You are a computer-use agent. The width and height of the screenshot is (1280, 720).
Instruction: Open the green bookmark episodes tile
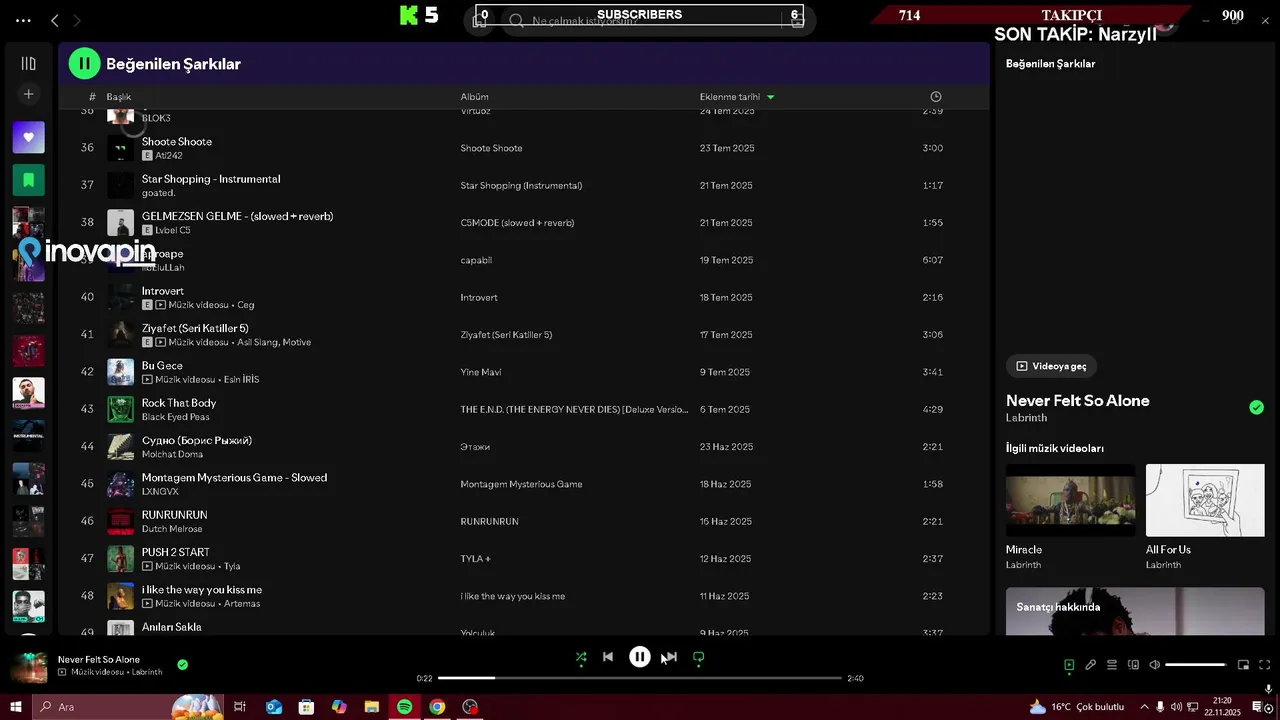click(28, 180)
